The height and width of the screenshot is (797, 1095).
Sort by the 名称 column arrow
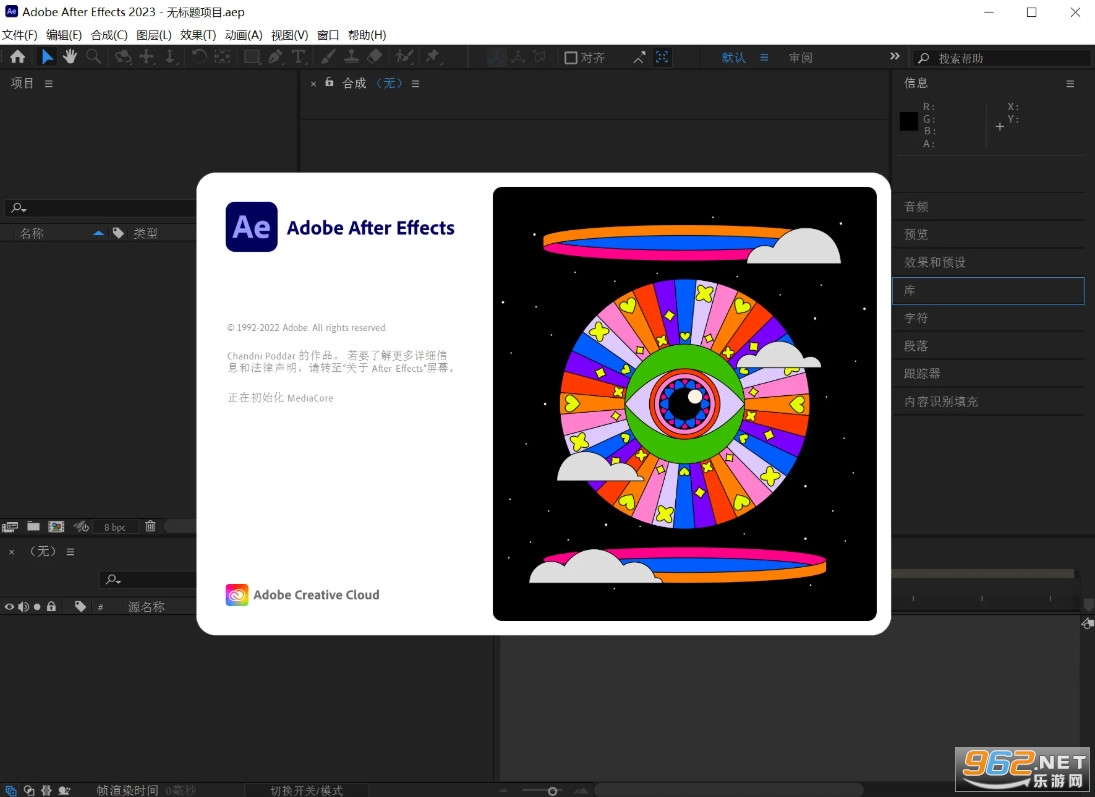[x=98, y=233]
